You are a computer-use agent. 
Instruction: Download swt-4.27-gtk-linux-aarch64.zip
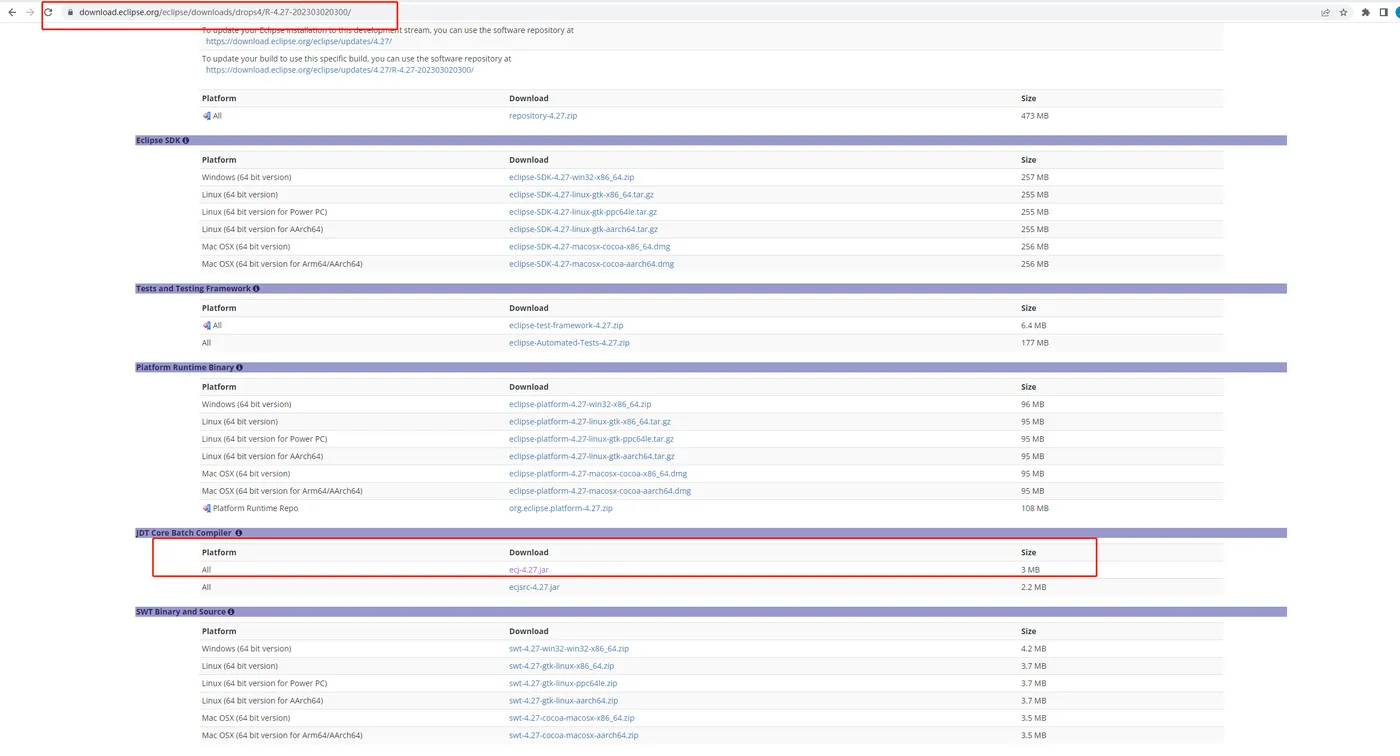[563, 701]
